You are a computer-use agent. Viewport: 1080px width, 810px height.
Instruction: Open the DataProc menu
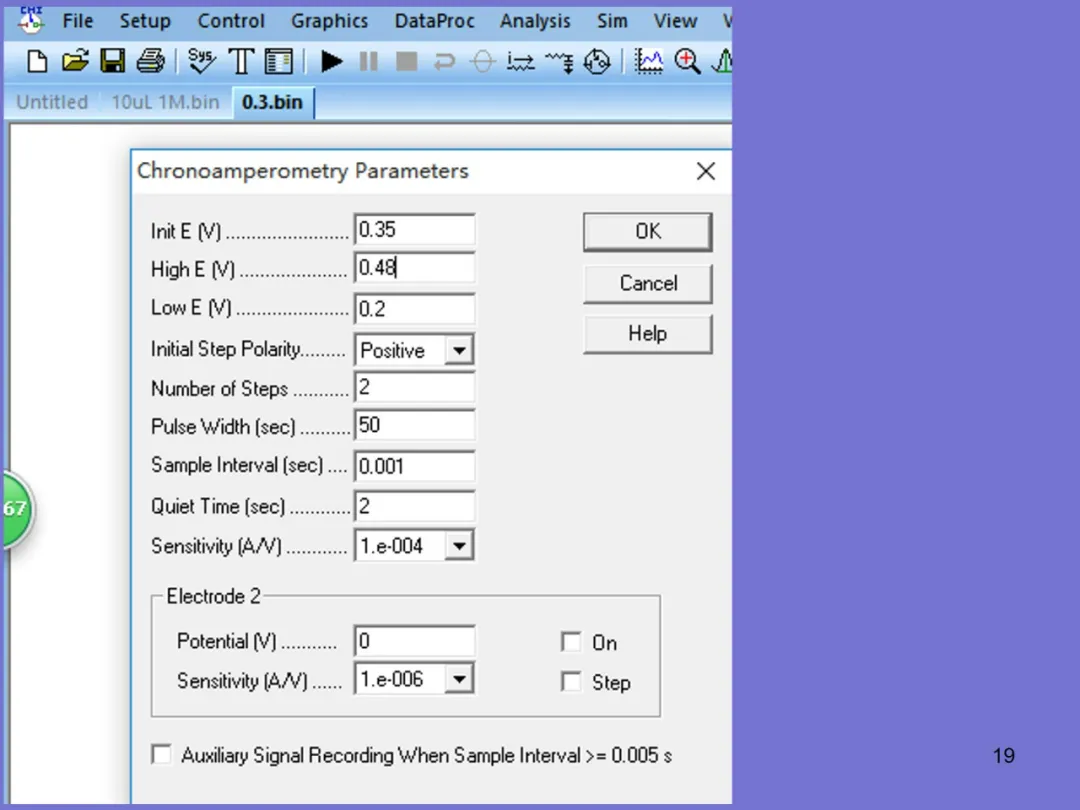tap(434, 21)
